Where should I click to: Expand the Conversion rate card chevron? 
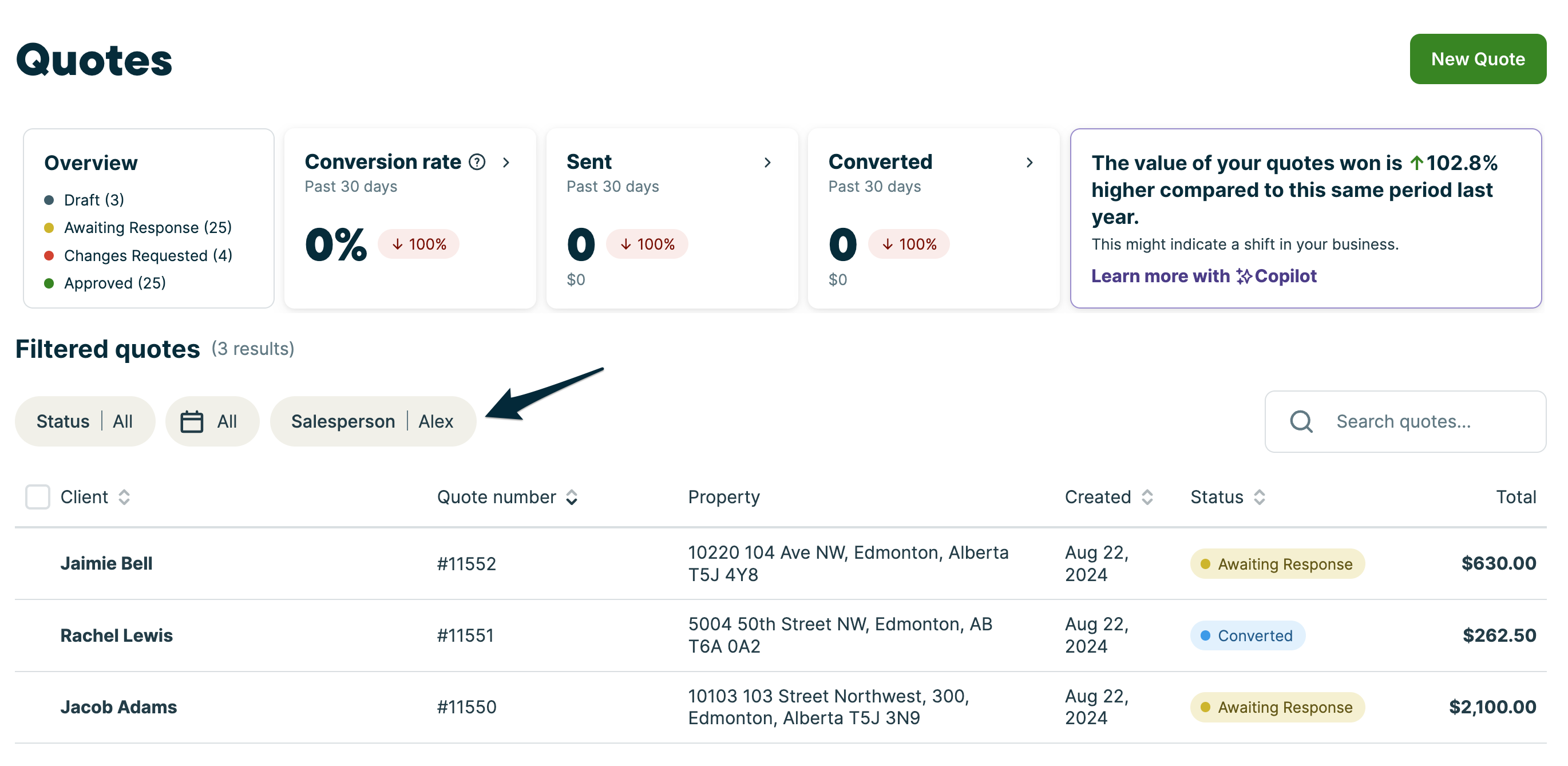(506, 162)
